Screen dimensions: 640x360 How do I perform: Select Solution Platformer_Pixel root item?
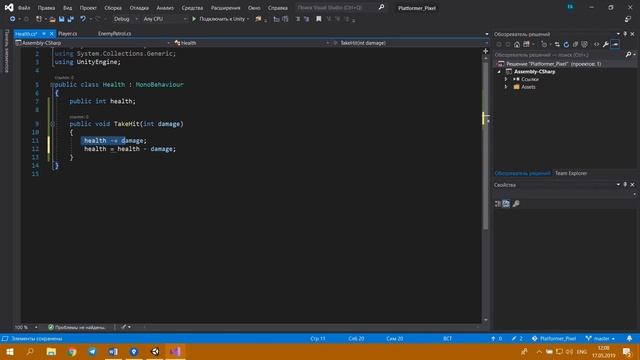(553, 64)
